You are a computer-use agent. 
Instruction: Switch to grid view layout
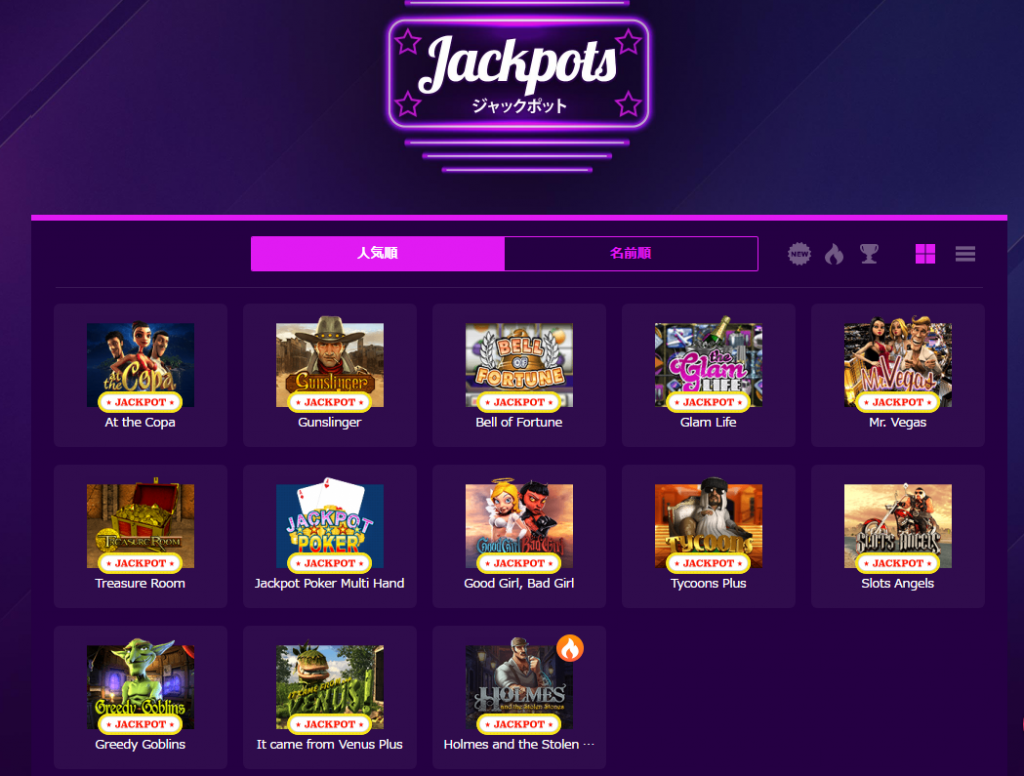click(925, 253)
